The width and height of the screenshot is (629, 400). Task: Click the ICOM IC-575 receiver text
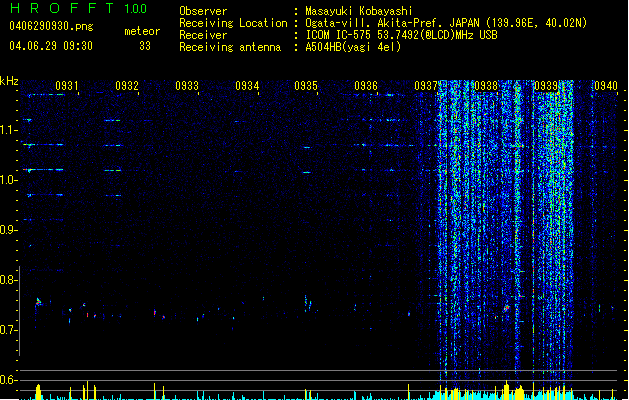coord(402,35)
